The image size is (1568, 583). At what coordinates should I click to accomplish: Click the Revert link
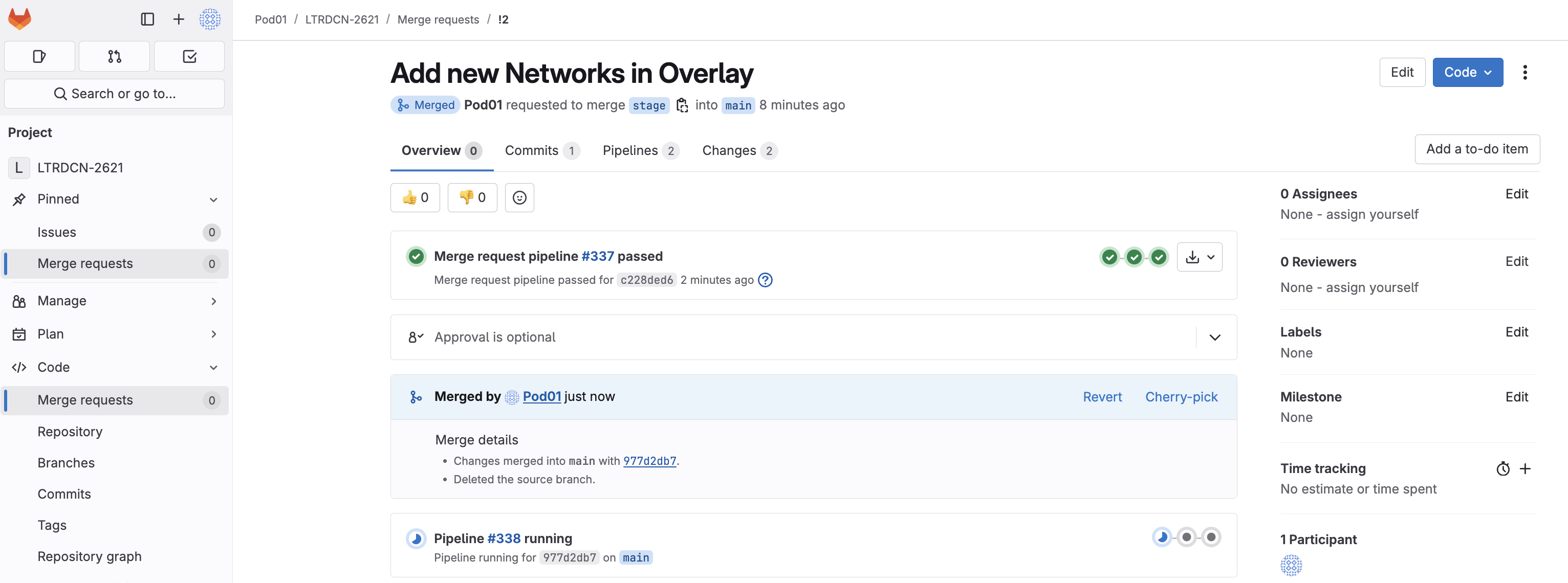click(x=1102, y=397)
